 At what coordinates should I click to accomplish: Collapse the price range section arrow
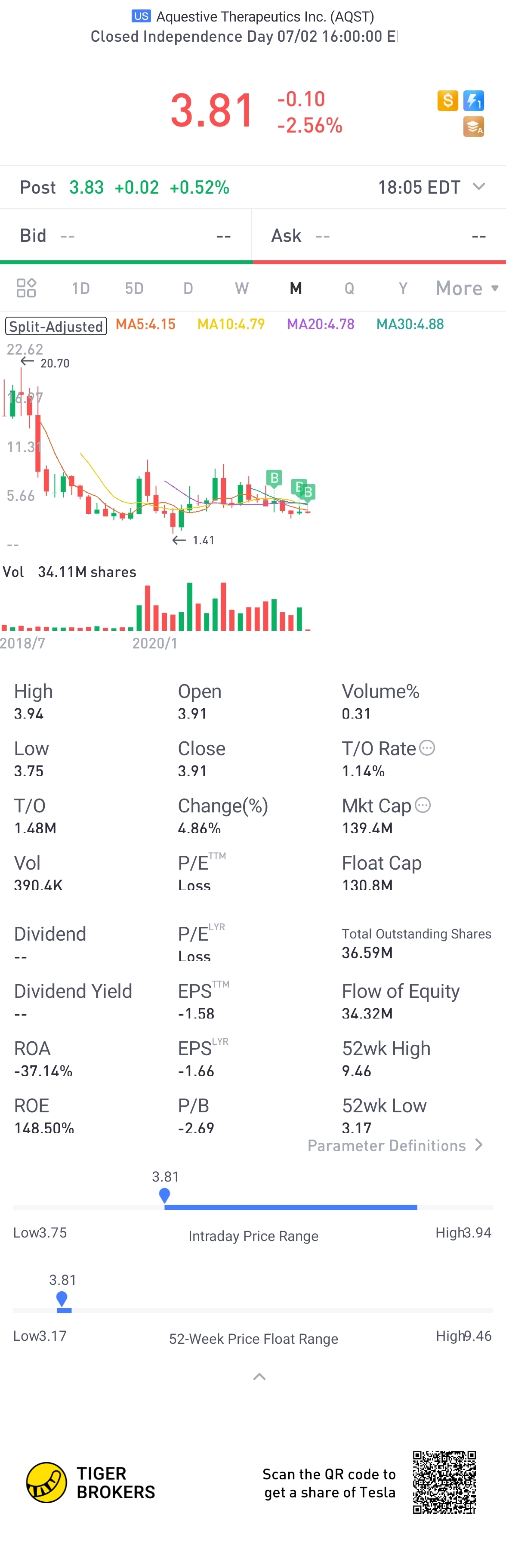259,1377
